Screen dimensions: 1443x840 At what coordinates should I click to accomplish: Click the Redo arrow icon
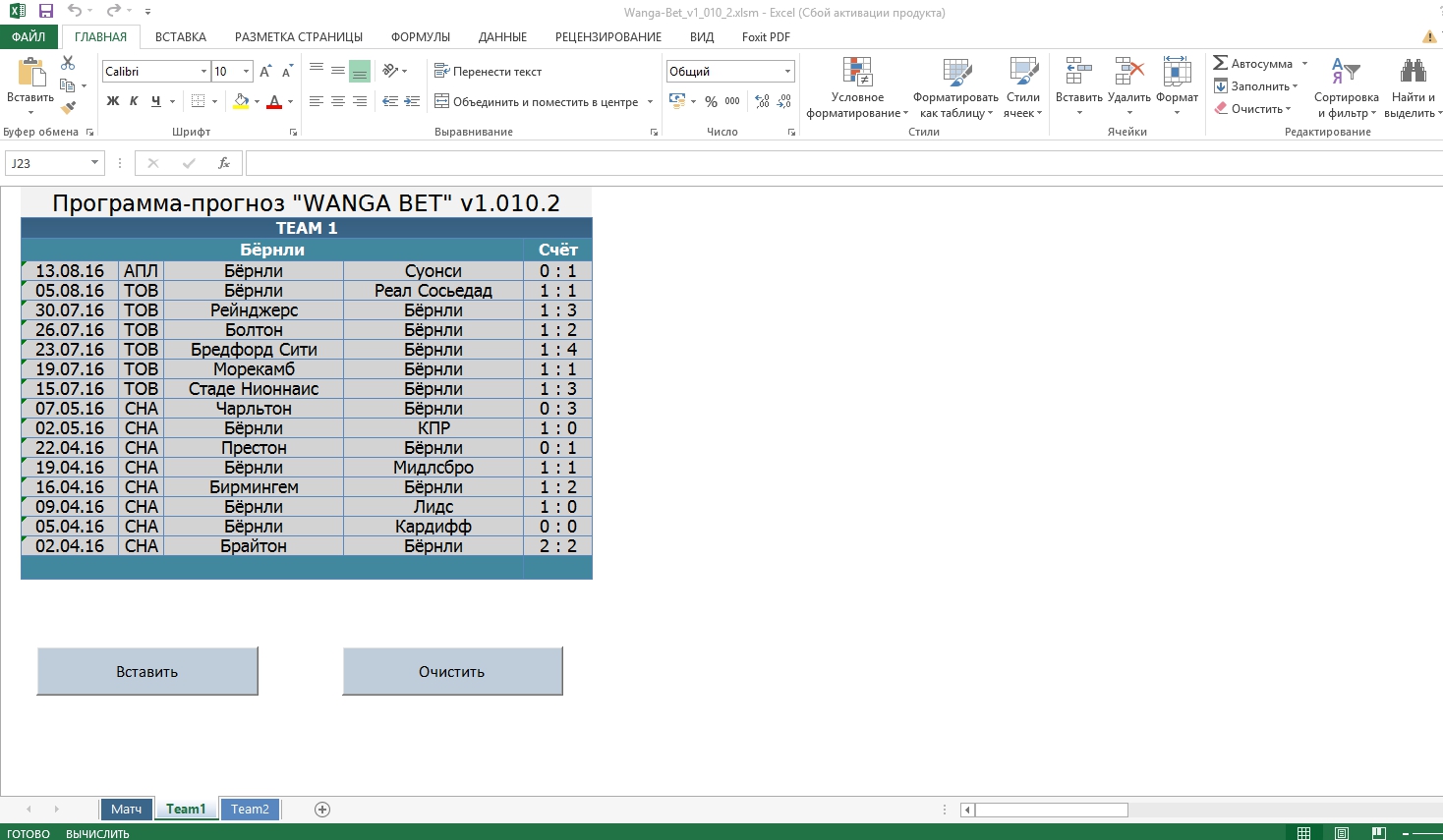(x=114, y=11)
